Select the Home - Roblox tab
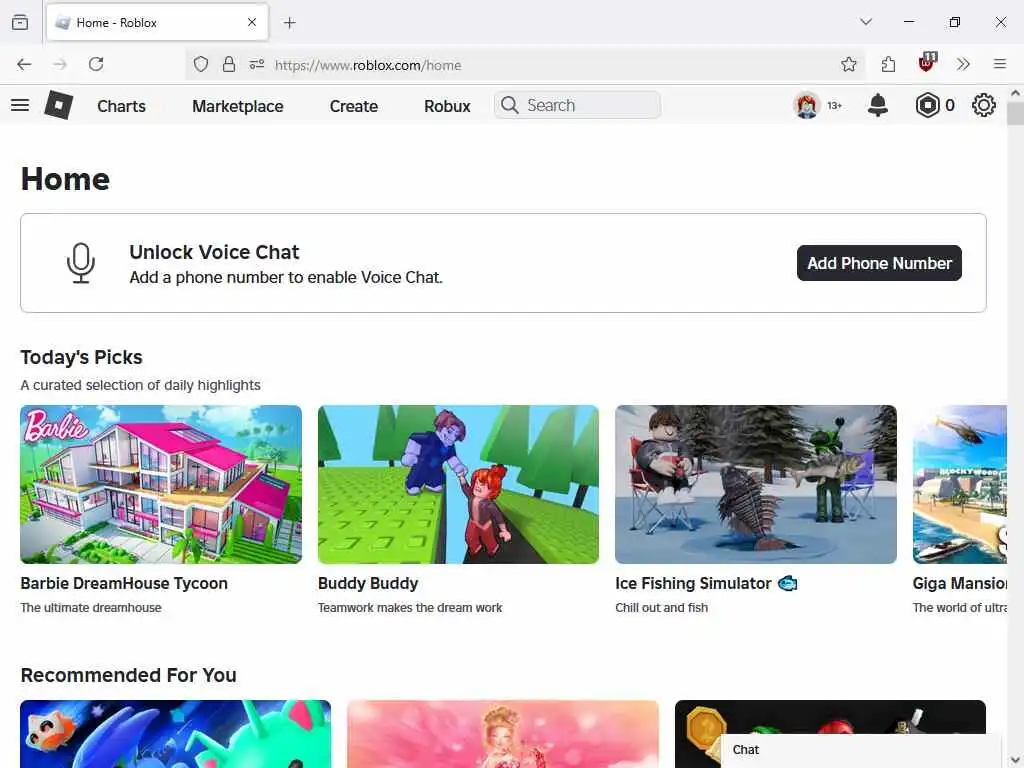 click(157, 22)
